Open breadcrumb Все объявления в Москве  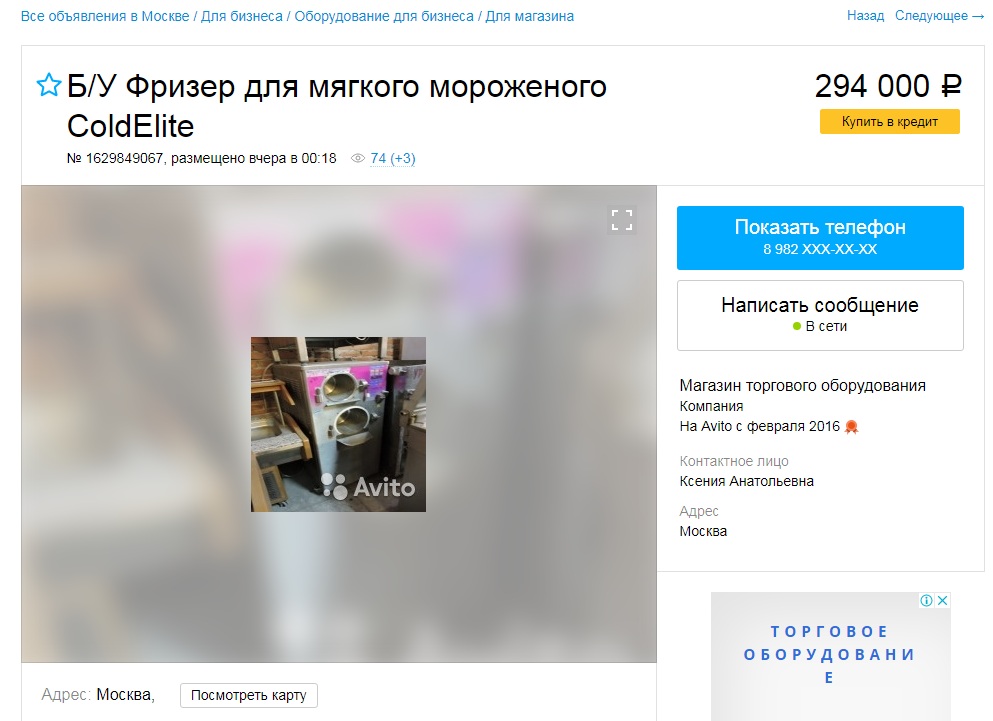(x=105, y=16)
